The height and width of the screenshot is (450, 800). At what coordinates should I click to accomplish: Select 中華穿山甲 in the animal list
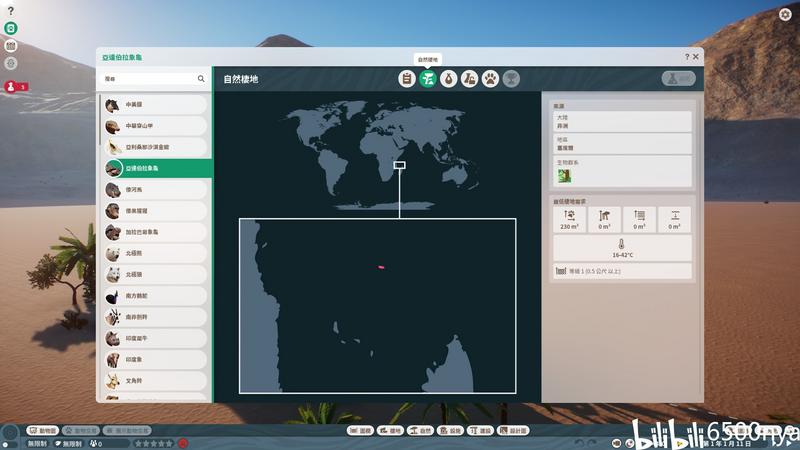pyautogui.click(x=156, y=126)
